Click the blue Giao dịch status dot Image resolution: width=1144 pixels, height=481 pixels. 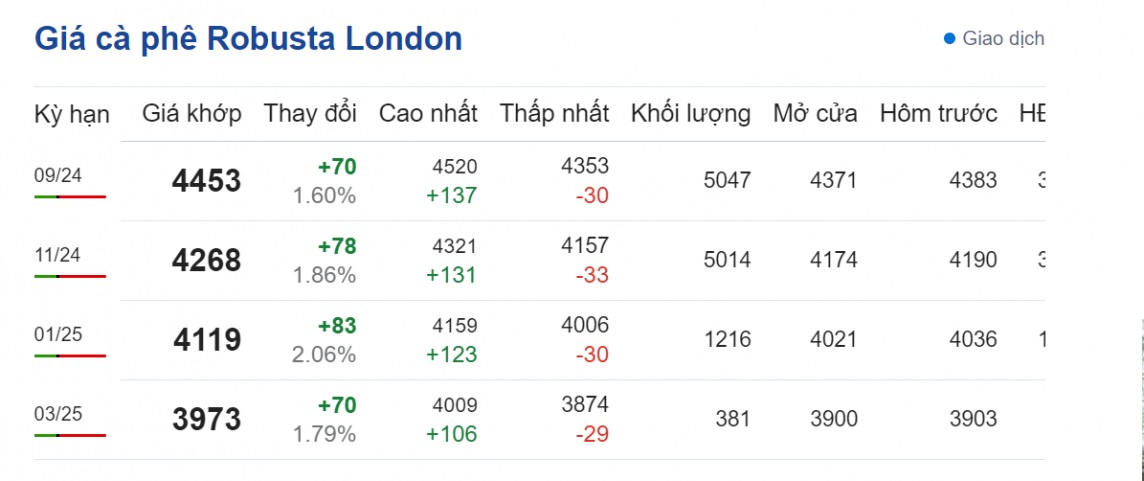pyautogui.click(x=949, y=39)
